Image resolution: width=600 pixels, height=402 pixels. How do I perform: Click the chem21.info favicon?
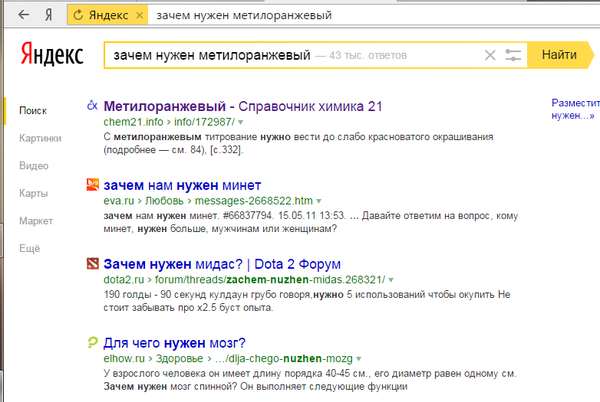pyautogui.click(x=92, y=105)
